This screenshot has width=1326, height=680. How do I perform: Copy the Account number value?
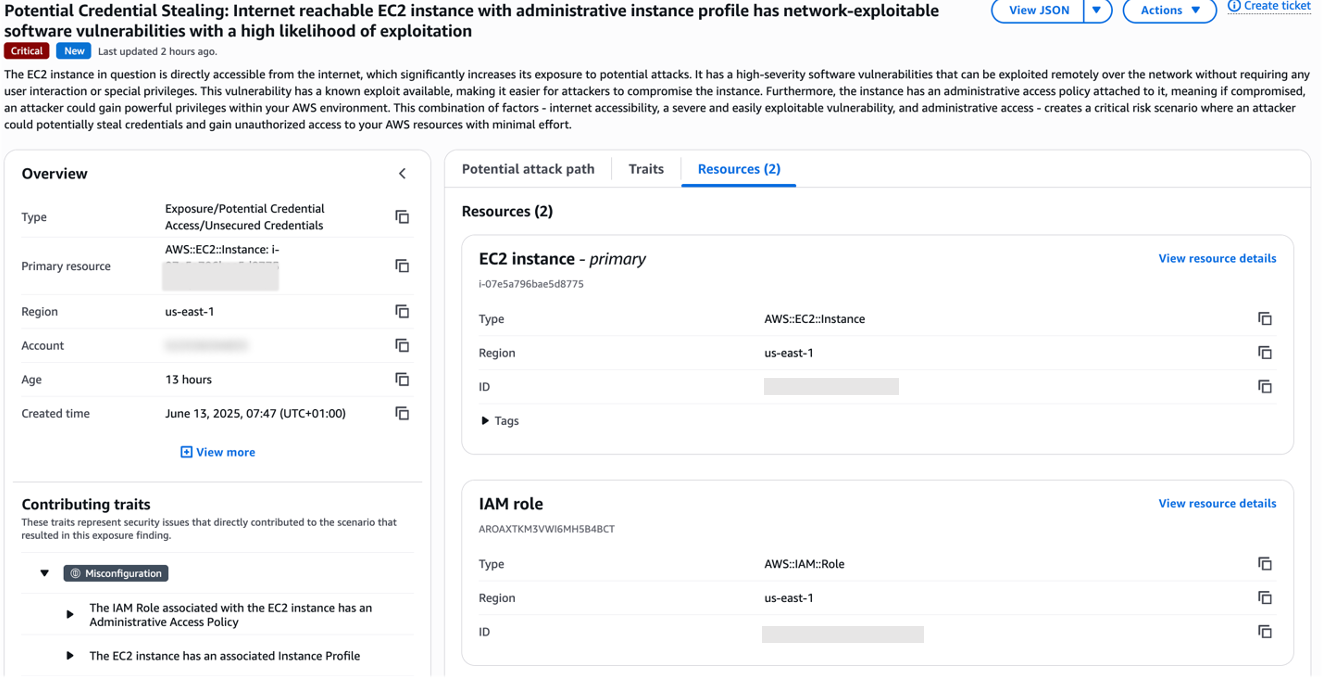402,346
